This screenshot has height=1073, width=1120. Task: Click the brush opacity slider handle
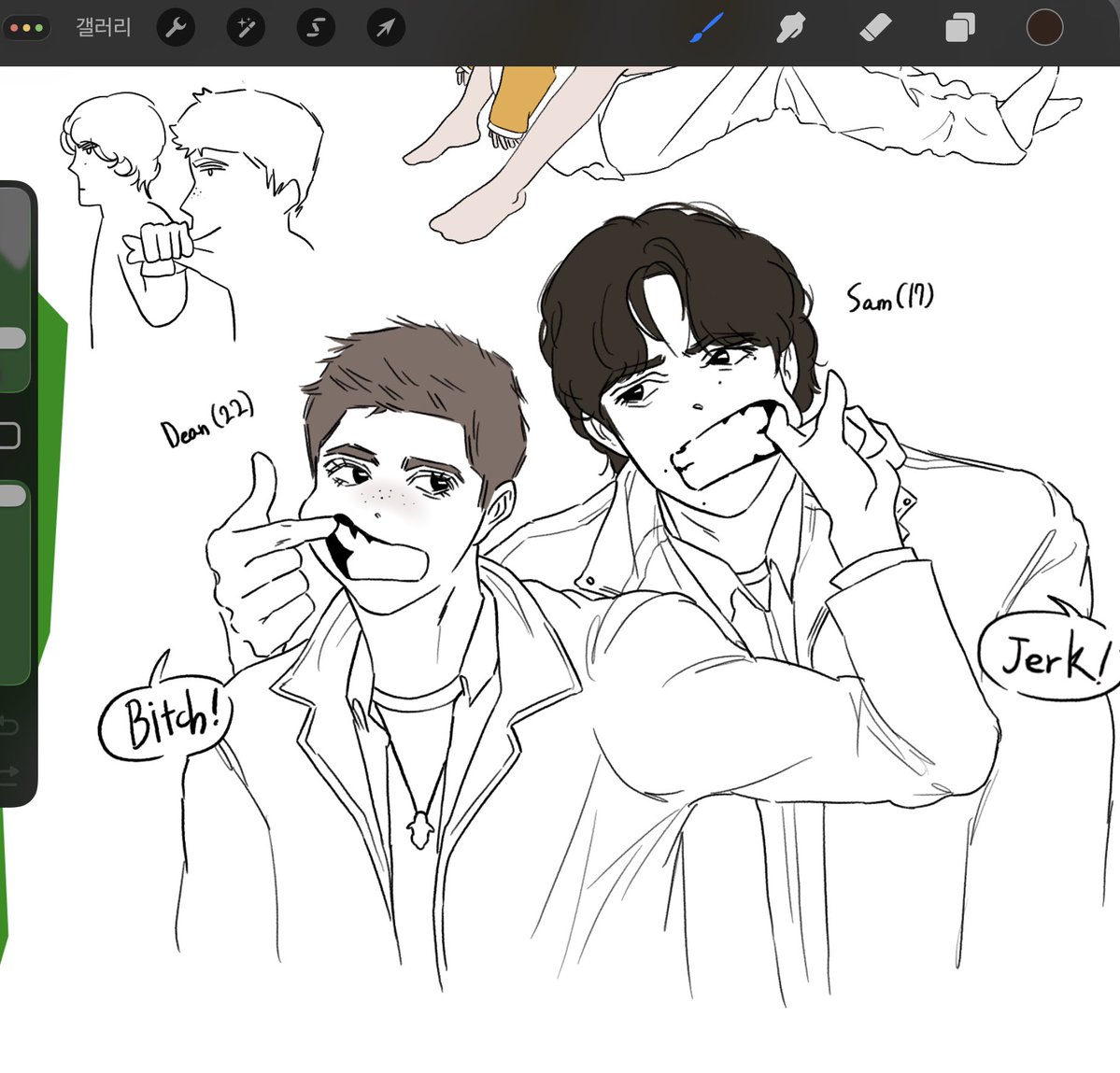click(11, 496)
